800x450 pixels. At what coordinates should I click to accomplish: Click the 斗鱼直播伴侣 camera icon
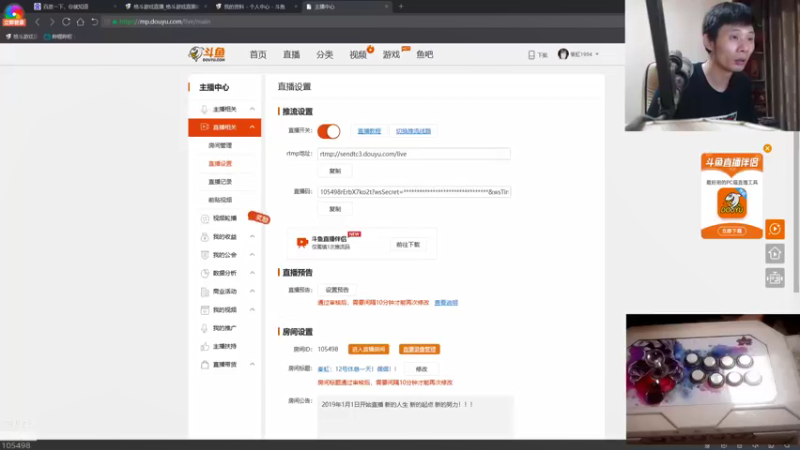click(x=302, y=242)
